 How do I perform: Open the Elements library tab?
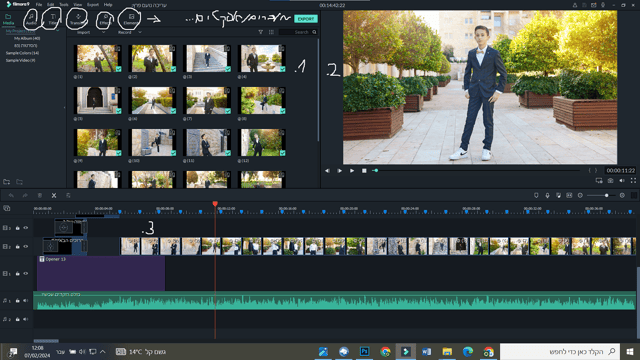131,19
